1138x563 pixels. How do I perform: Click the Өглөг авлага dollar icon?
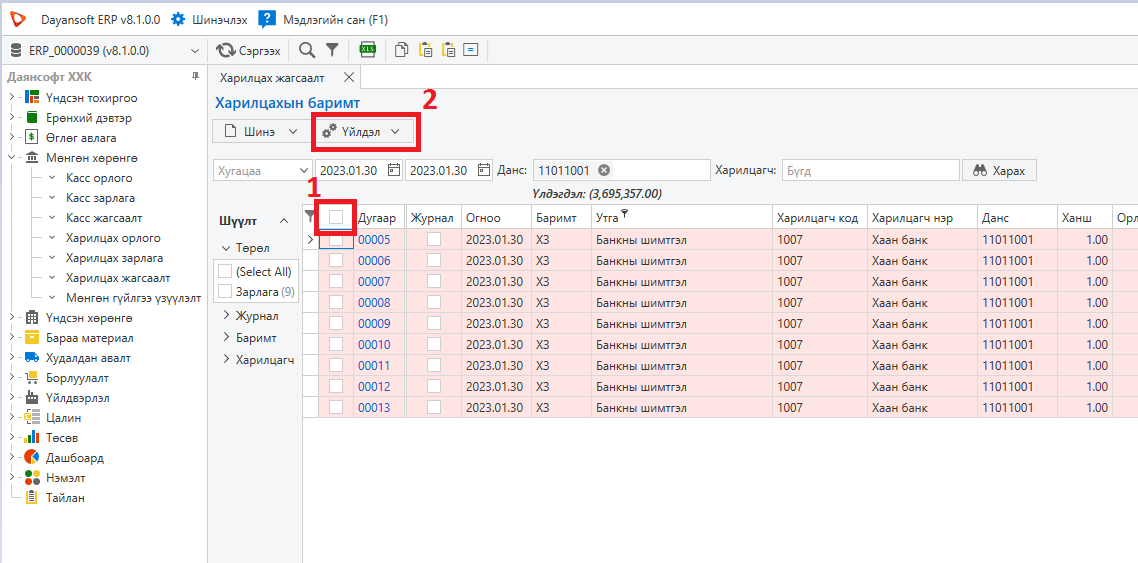click(x=32, y=137)
